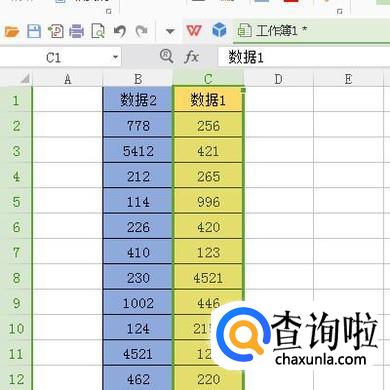The height and width of the screenshot is (390, 390).
Task: Select cell containing 5412
Action: (138, 151)
